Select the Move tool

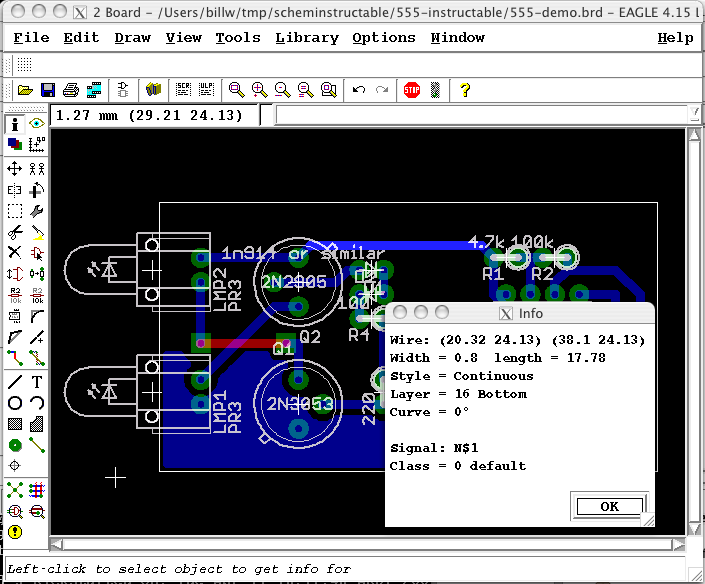[x=15, y=169]
